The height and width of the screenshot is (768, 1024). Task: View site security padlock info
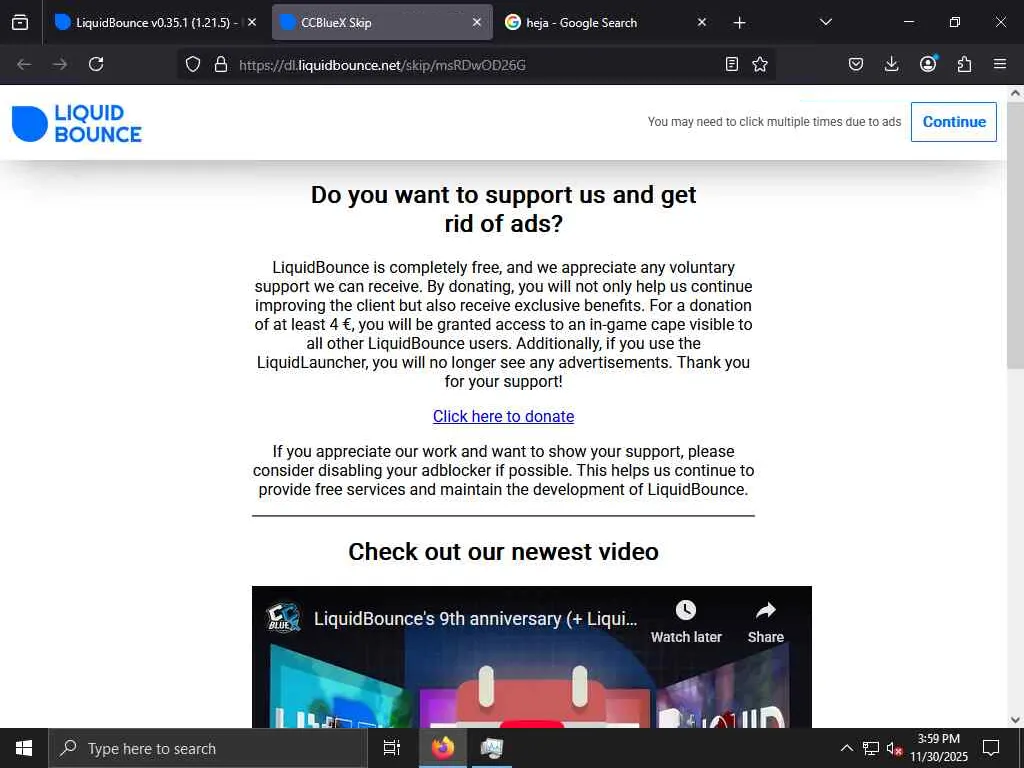pos(221,64)
